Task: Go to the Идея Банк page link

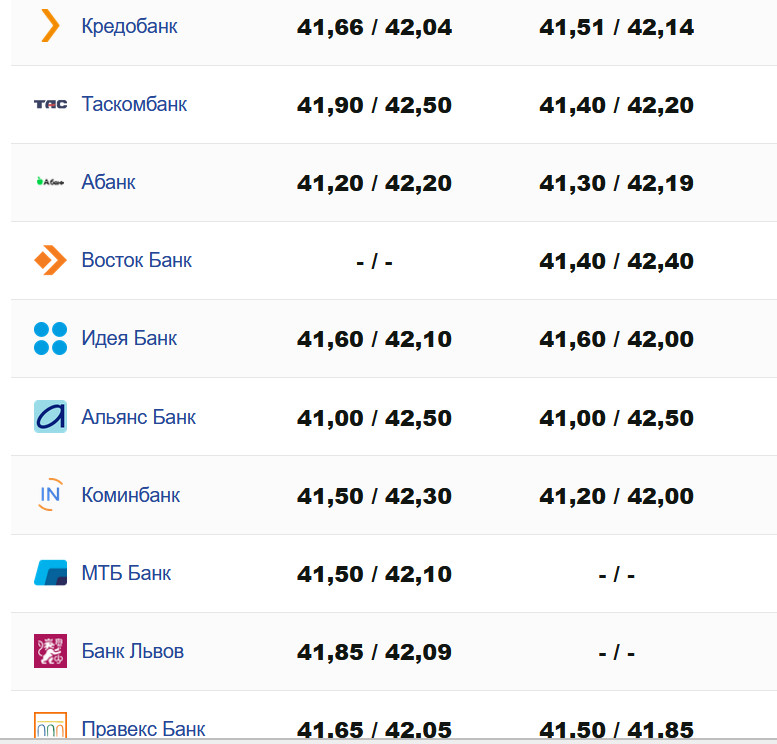Action: pos(129,338)
